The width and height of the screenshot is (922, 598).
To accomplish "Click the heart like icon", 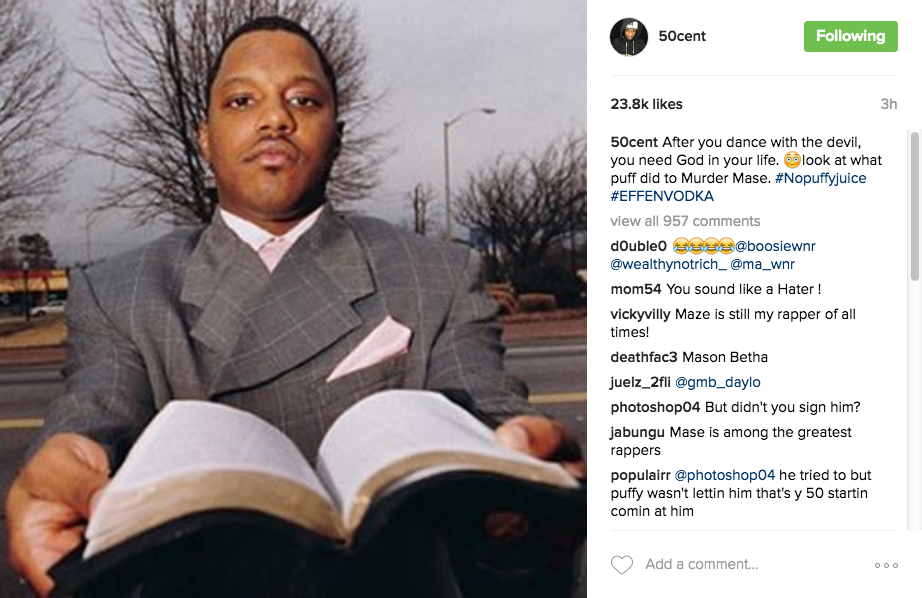I will 622,564.
